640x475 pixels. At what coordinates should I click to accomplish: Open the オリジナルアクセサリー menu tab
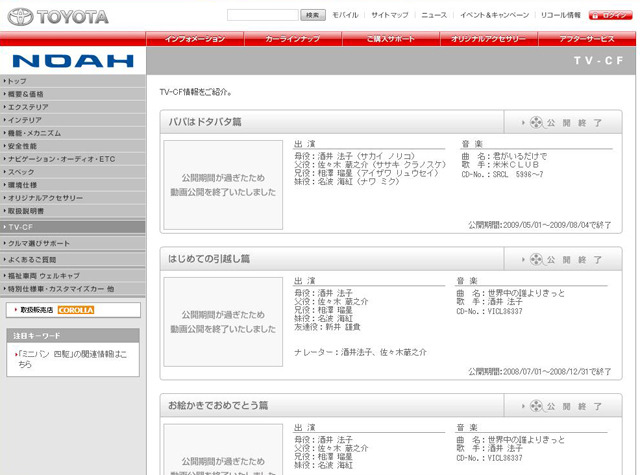pos(489,39)
